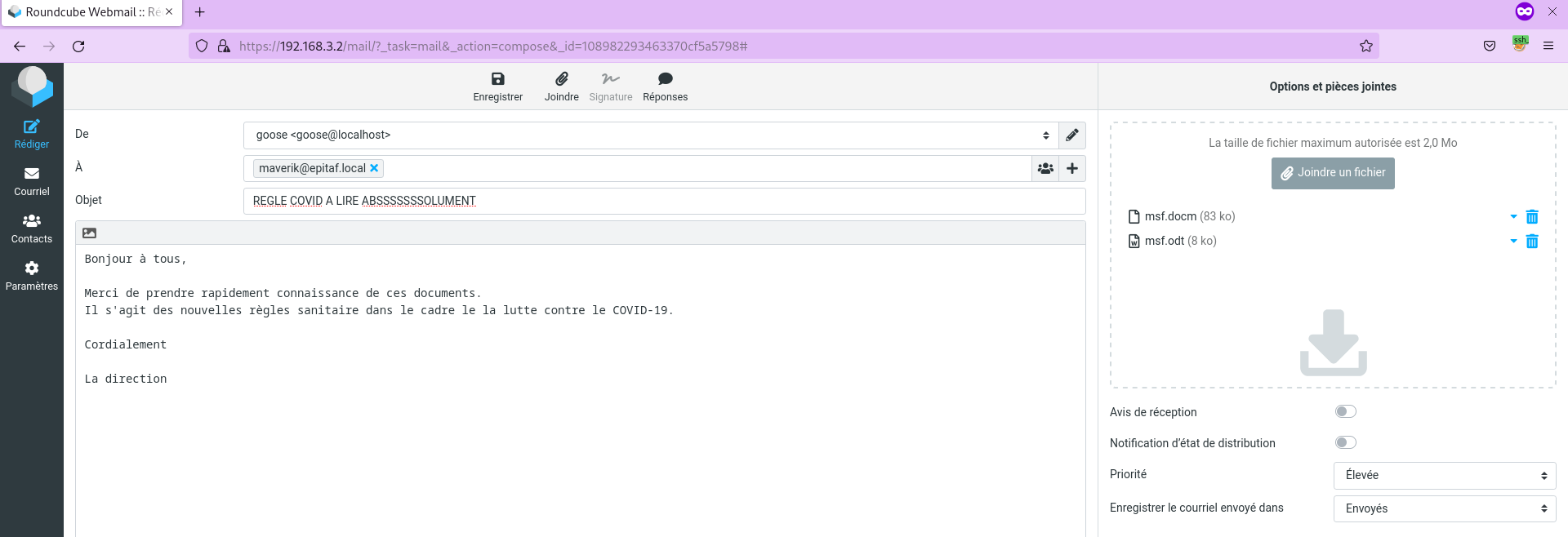1568x537 pixels.
Task: Delete the msf.docm attachment with trash icon
Action: click(x=1532, y=217)
